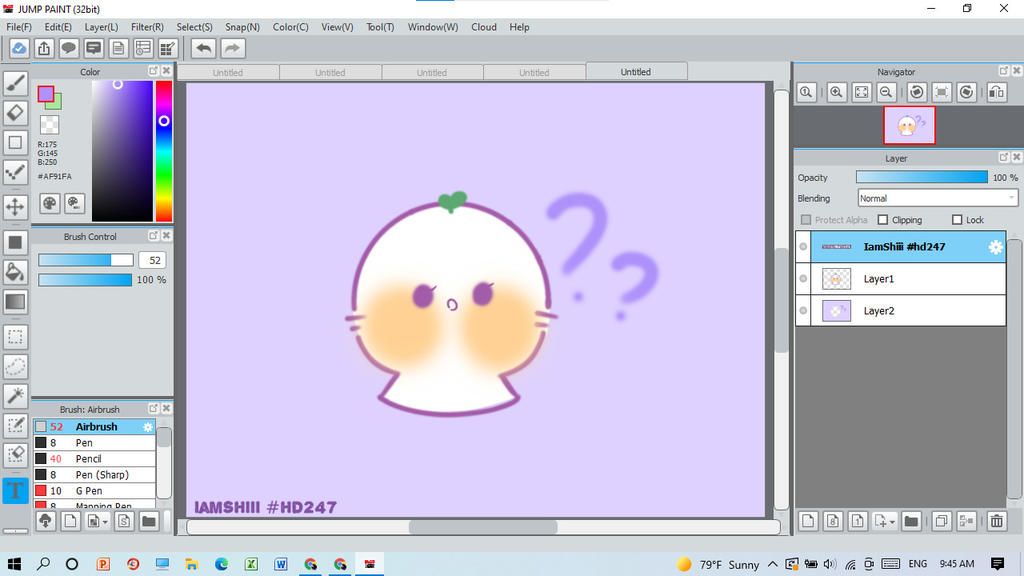Screen dimensions: 1024x576
Task: Add a brush folder in Brush panel
Action: pos(149,520)
